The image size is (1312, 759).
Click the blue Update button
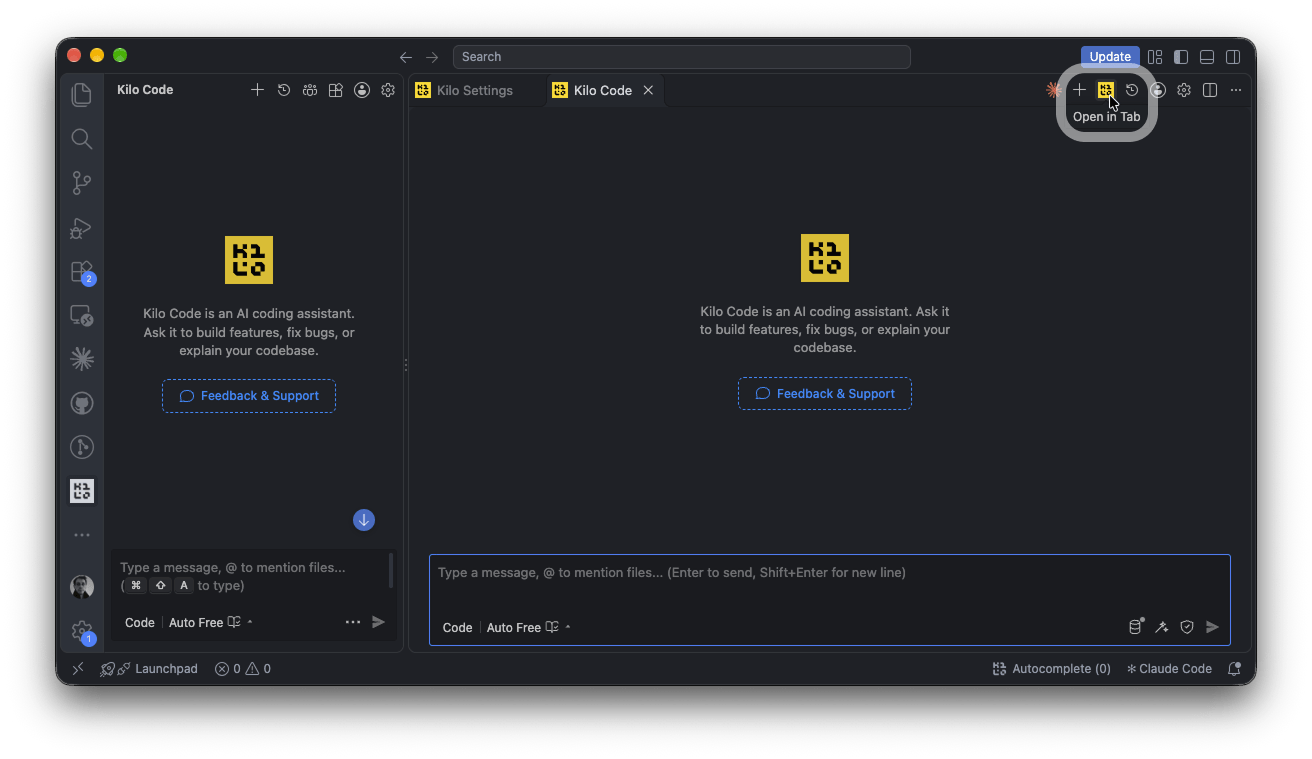(x=1110, y=57)
